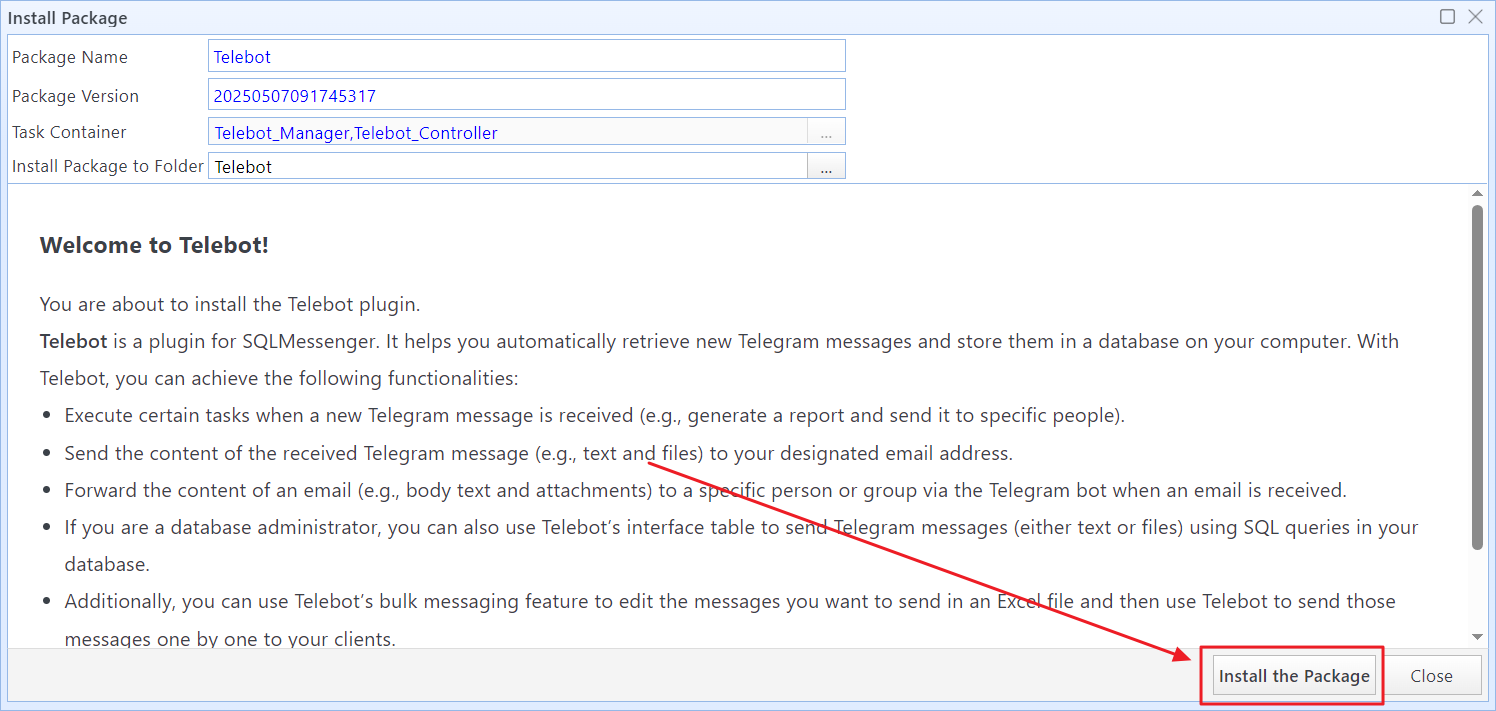Focus the Package Name field containing Telebot
Screen dimensions: 1496x711
(527, 56)
